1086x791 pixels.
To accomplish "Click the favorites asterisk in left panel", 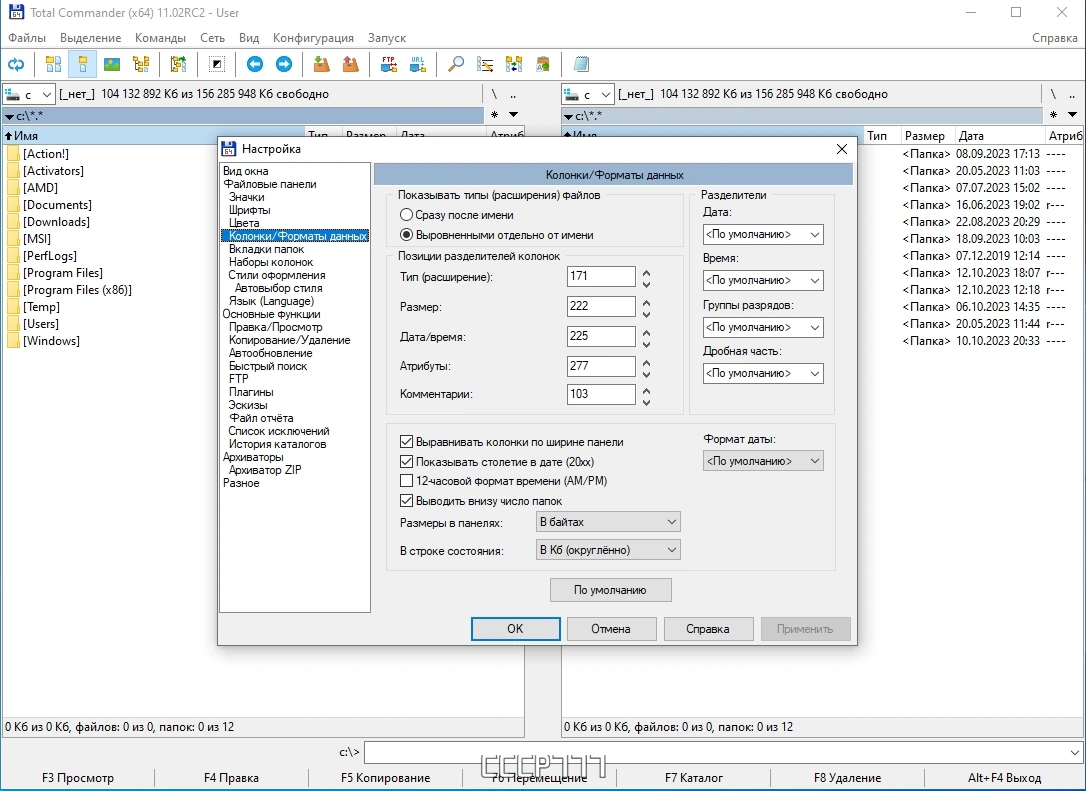I will [x=495, y=115].
